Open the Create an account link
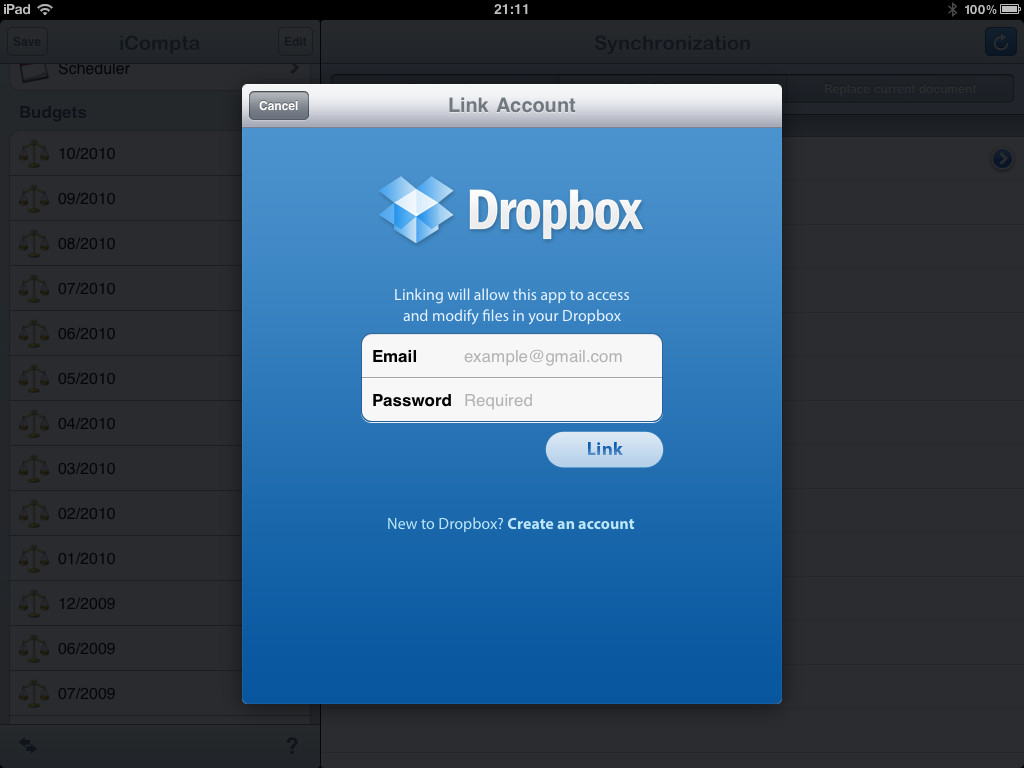Screen dimensions: 1024x768 (x=570, y=524)
